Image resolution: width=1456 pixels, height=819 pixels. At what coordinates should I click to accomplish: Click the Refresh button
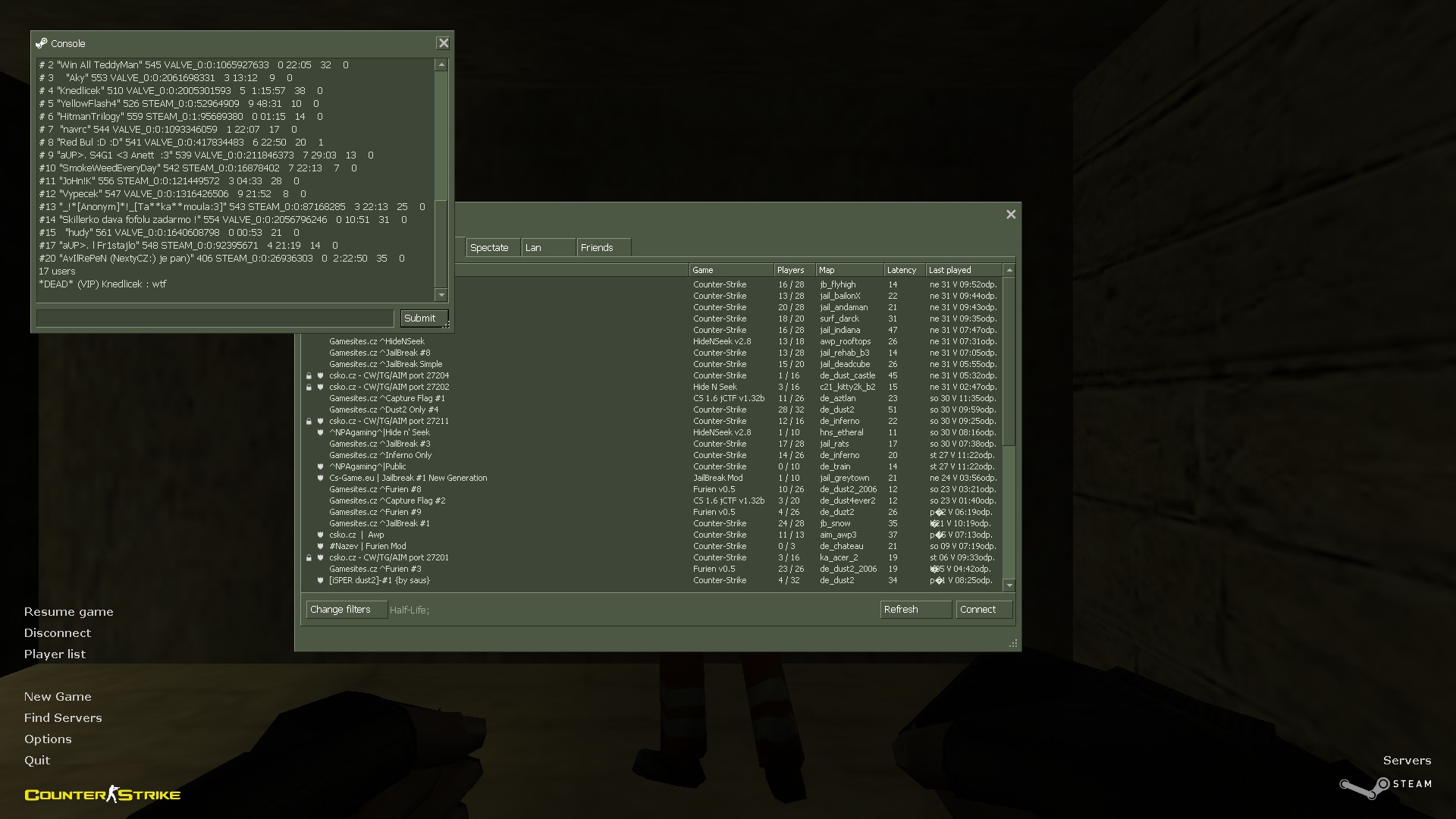click(916, 610)
